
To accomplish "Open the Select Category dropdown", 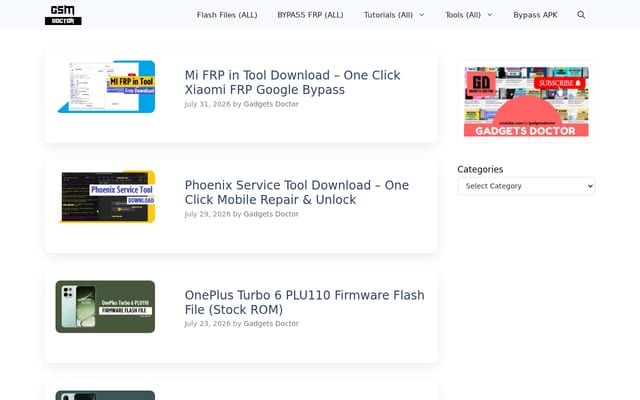I will (x=526, y=186).
